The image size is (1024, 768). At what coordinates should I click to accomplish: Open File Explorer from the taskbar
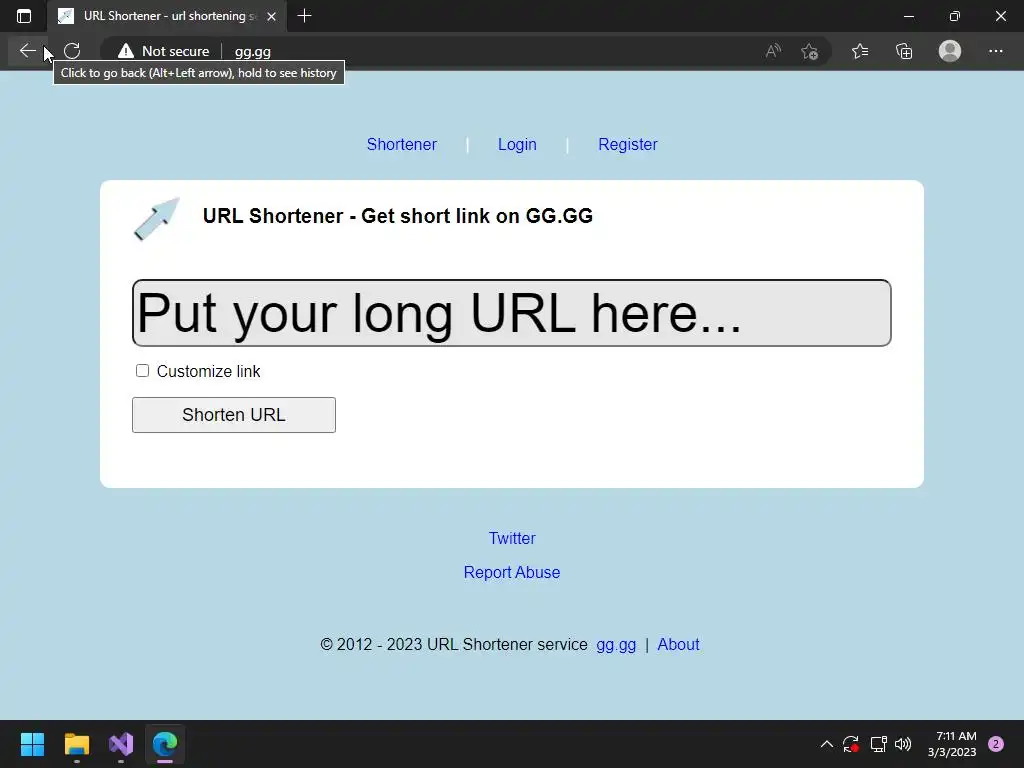pyautogui.click(x=77, y=744)
